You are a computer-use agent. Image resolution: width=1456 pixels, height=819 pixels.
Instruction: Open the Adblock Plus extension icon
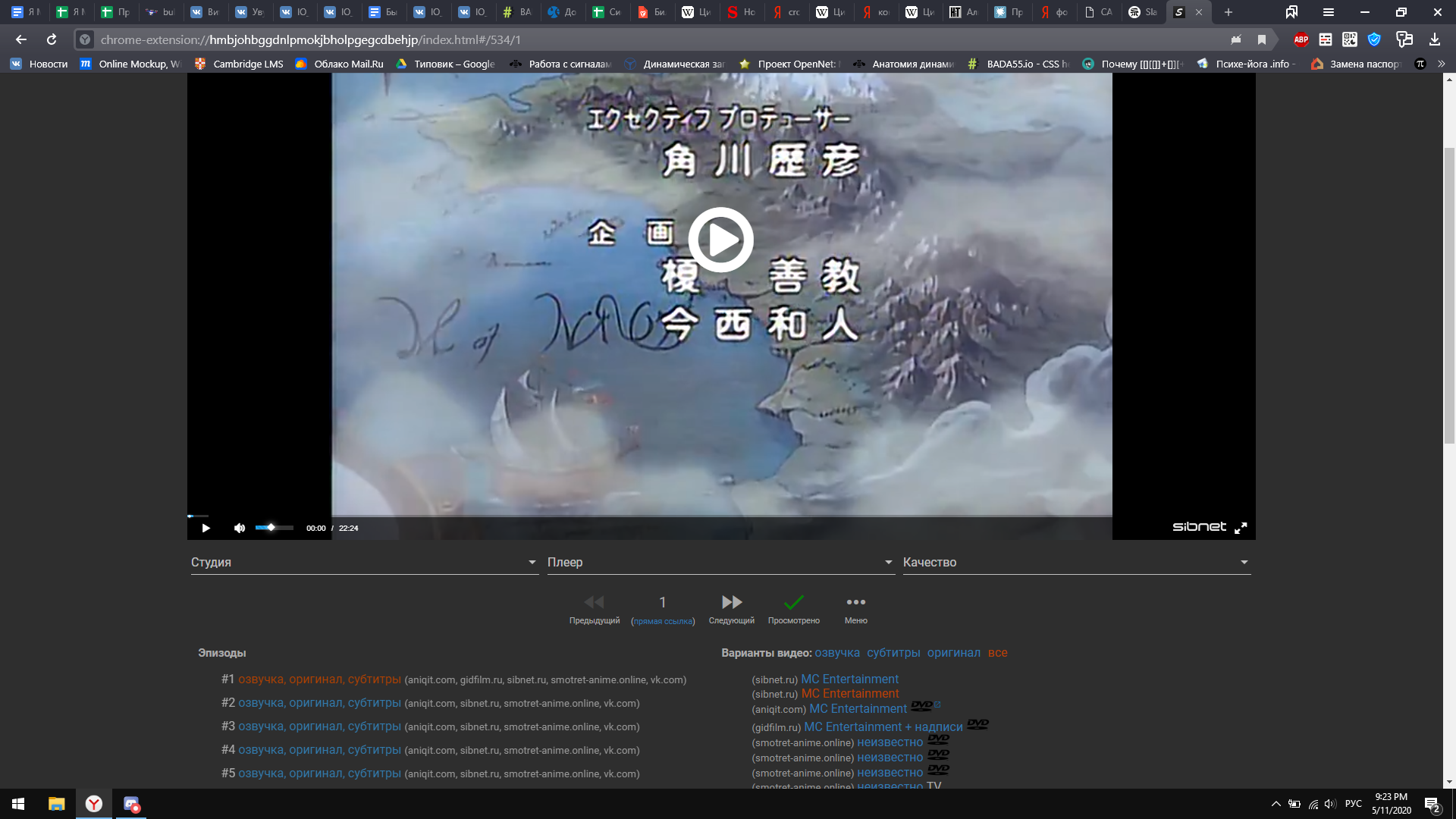tap(1302, 40)
